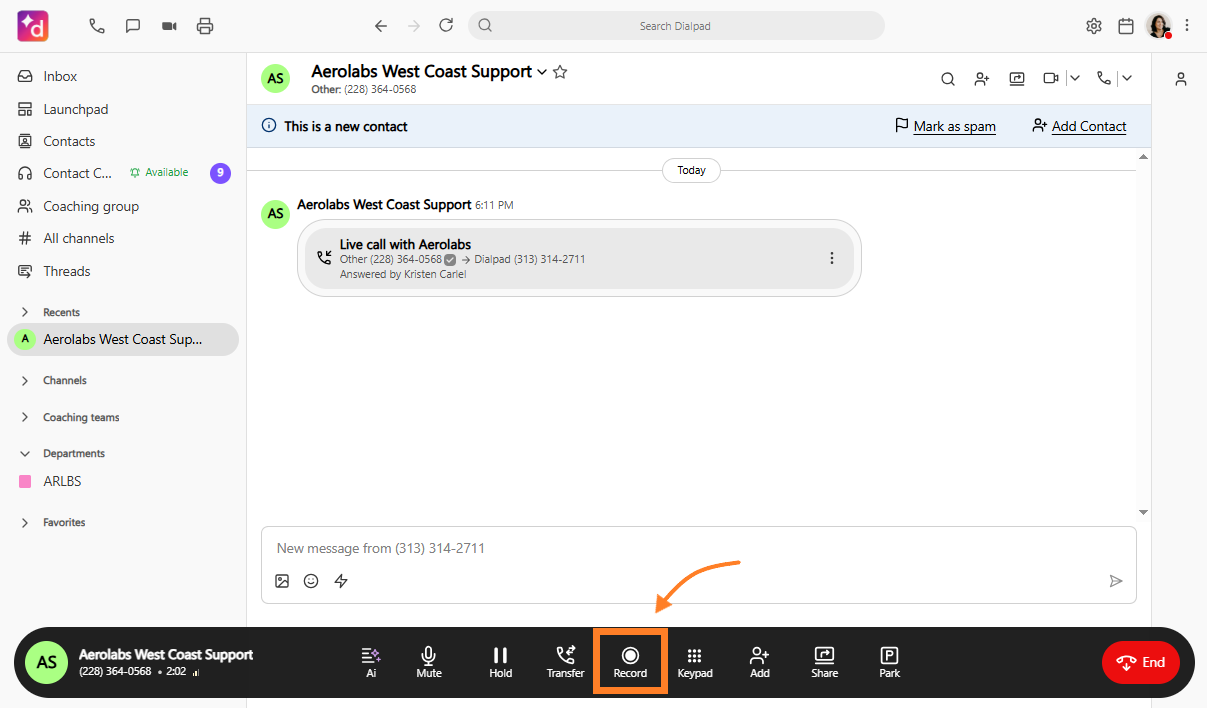Send the message with the arrow icon
Image resolution: width=1207 pixels, height=708 pixels.
click(1116, 581)
